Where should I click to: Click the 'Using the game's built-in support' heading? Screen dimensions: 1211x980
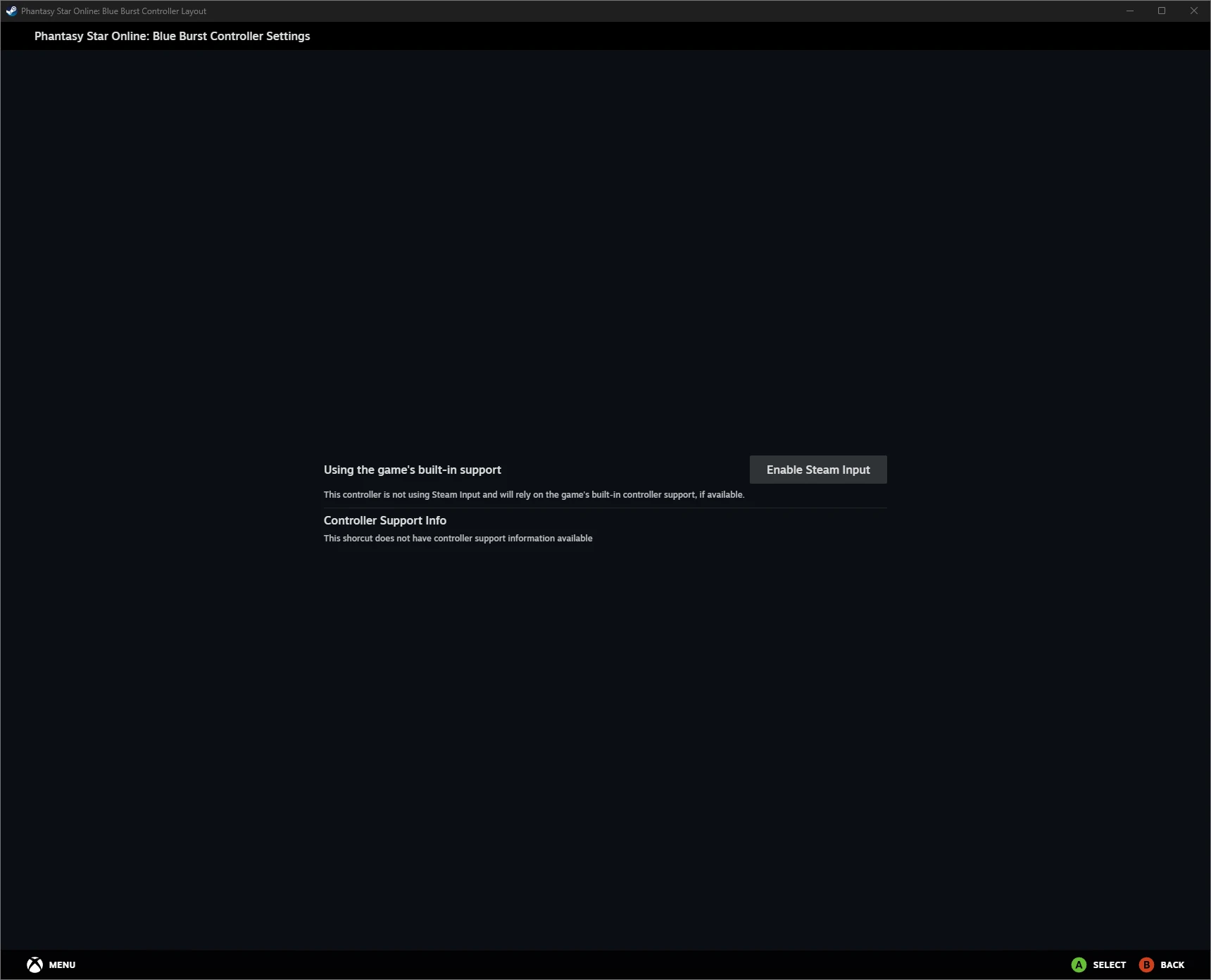click(412, 470)
